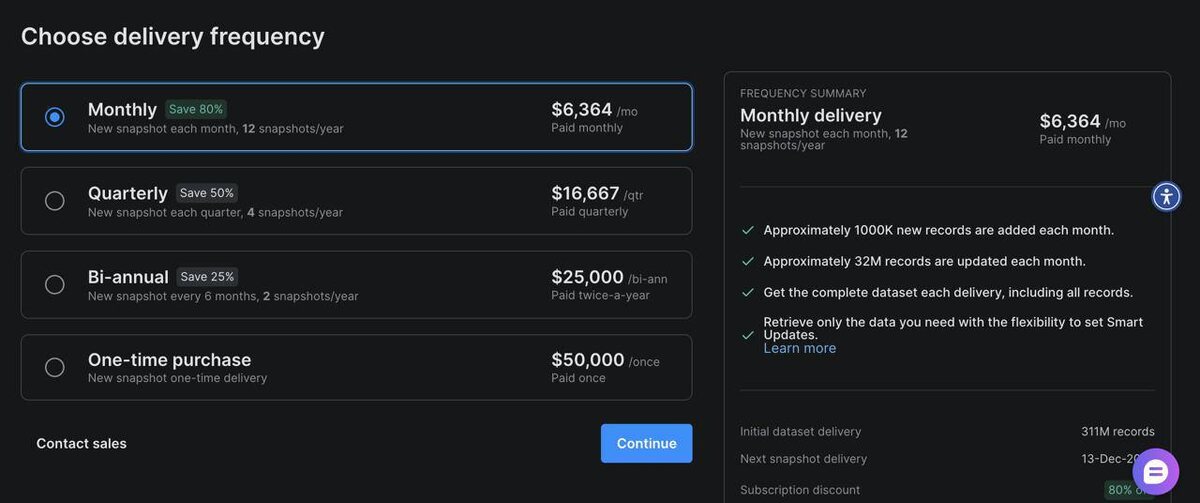Click the Monthly delivery summary heading

click(x=810, y=115)
